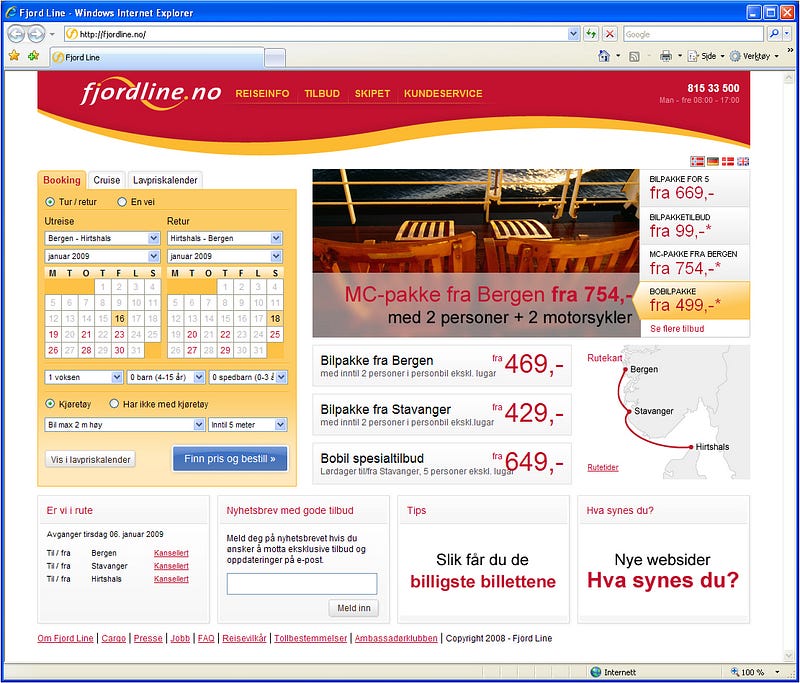
Task: Open the Retur route dropdown Hirtshals - Bergen
Action: click(x=224, y=238)
